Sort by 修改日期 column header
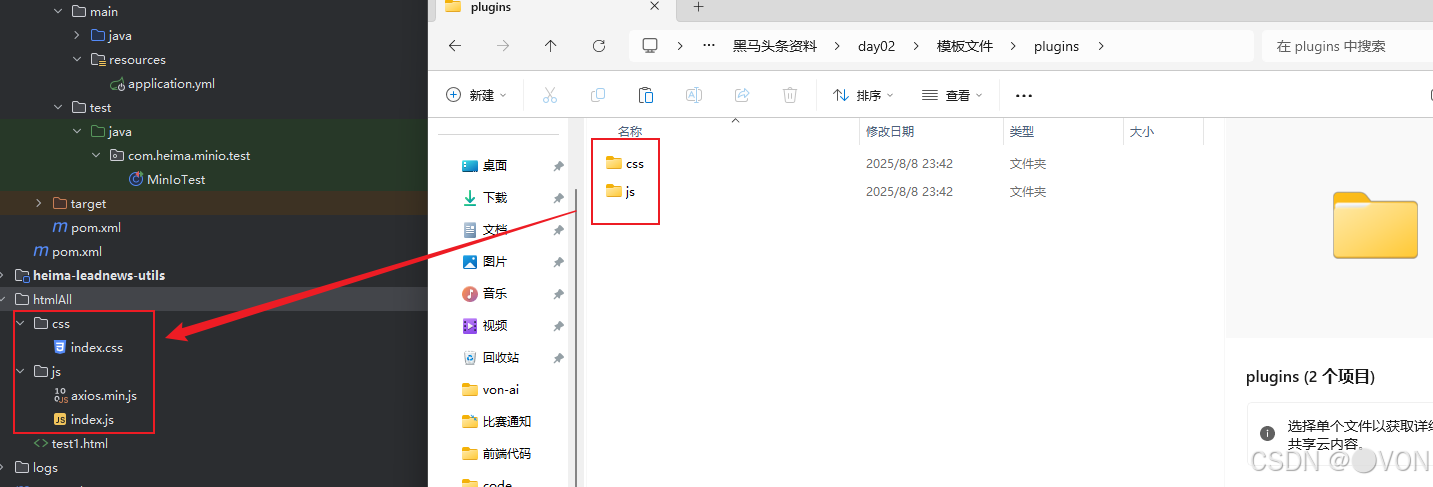The width and height of the screenshot is (1433, 487). click(x=890, y=131)
